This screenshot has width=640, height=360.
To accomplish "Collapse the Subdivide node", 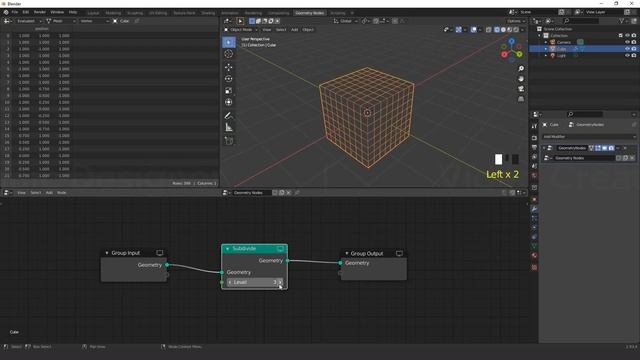I will pyautogui.click(x=227, y=249).
